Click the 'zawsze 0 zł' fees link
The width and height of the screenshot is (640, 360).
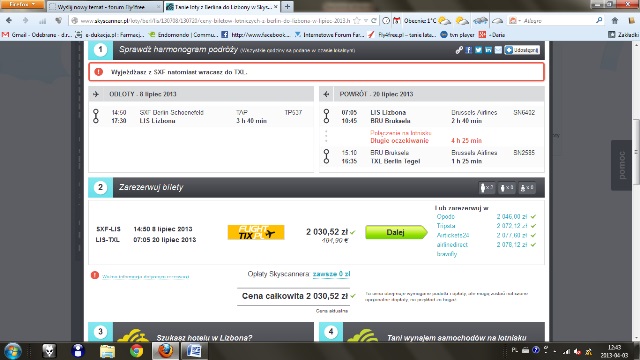tap(331, 274)
